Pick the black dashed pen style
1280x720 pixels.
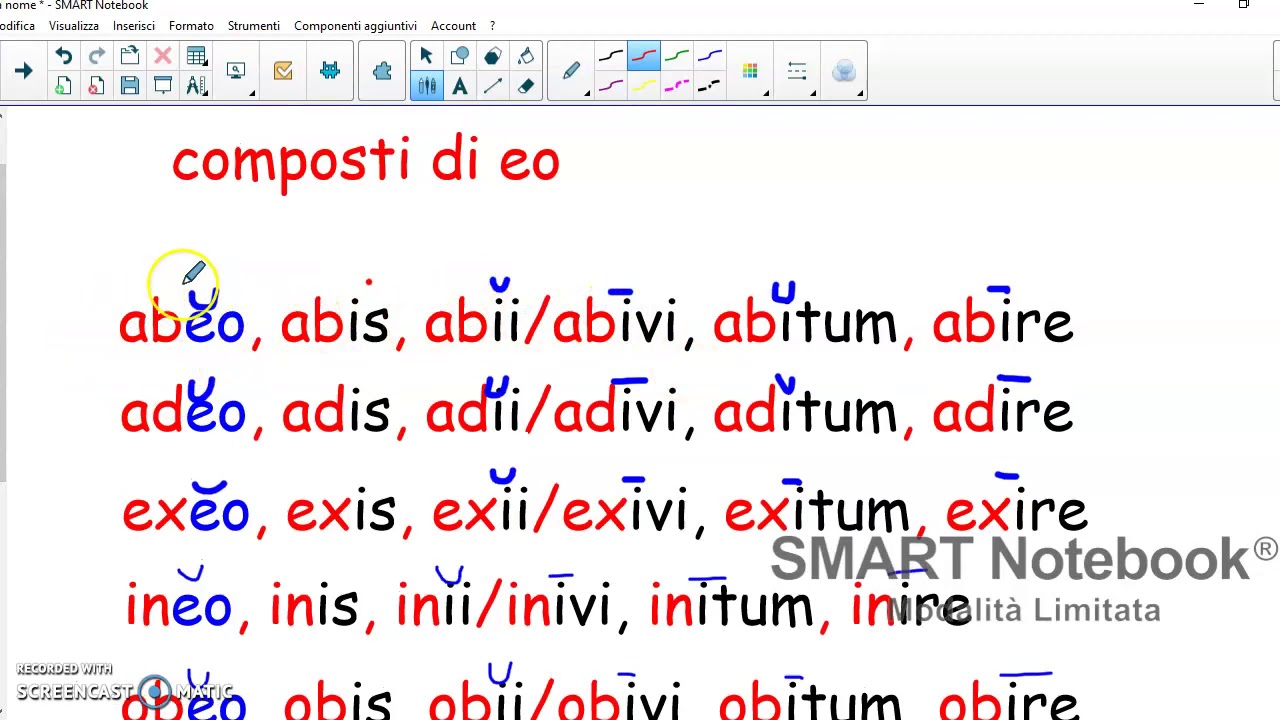[x=710, y=86]
